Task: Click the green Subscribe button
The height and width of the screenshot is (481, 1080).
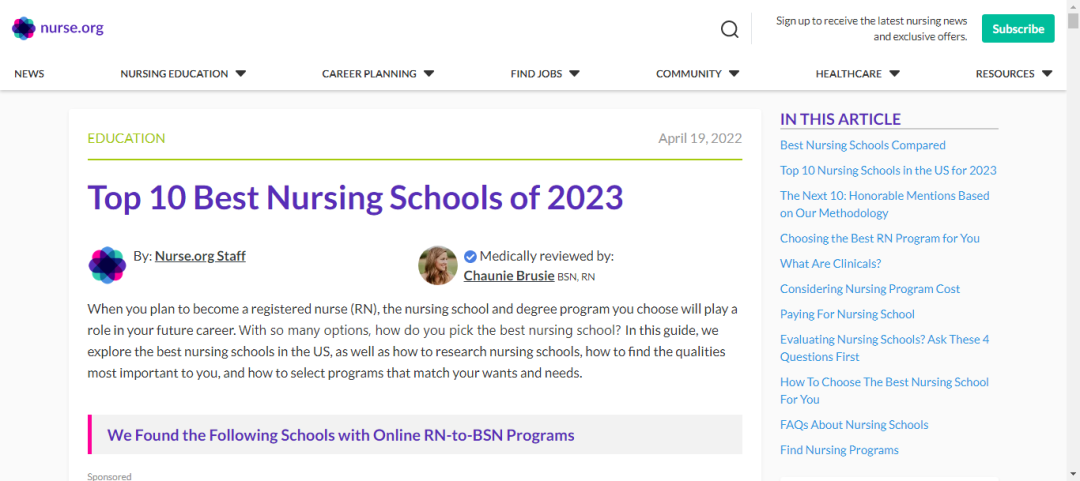Action: click(x=1018, y=29)
